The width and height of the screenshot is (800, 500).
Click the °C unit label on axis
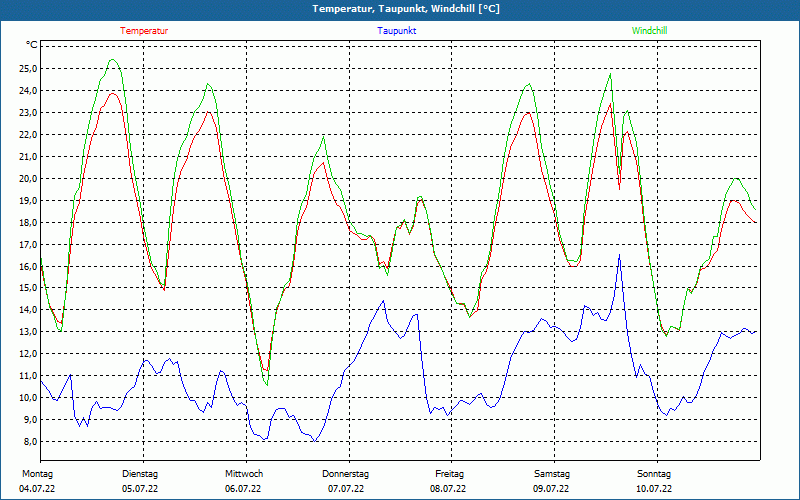point(31,45)
